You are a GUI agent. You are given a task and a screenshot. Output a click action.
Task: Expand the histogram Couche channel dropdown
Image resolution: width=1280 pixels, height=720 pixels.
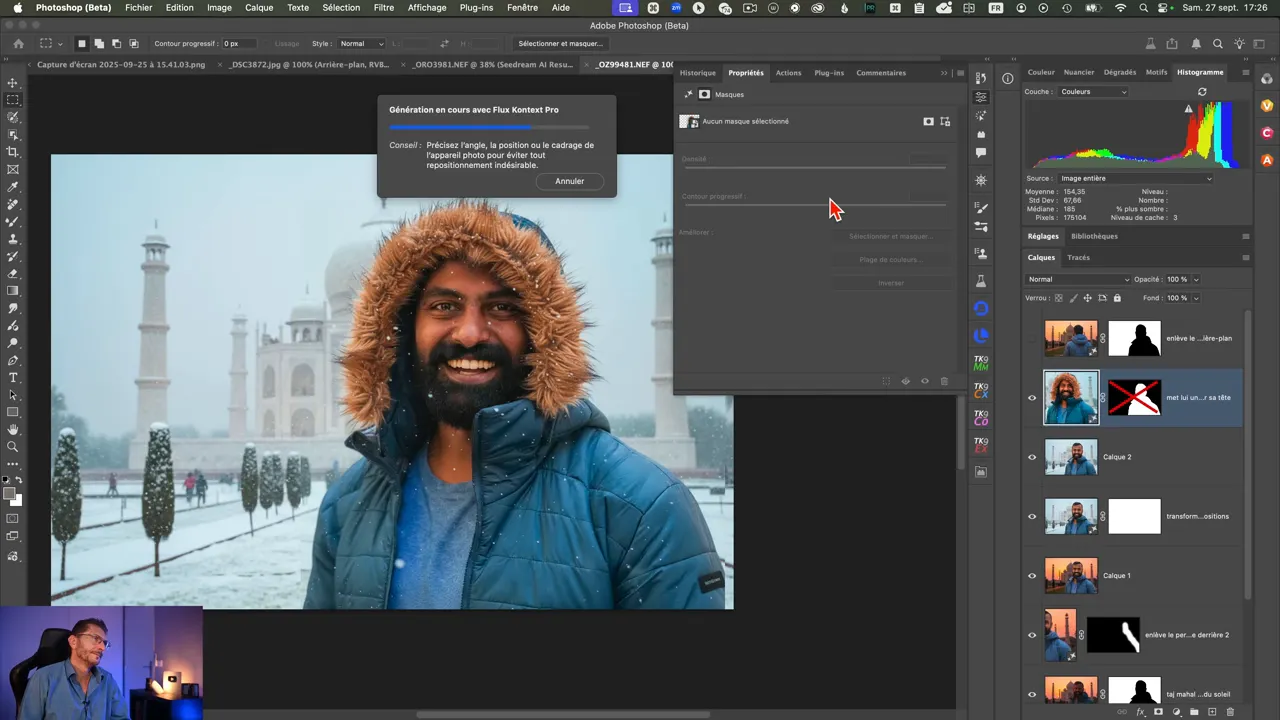click(x=1092, y=92)
